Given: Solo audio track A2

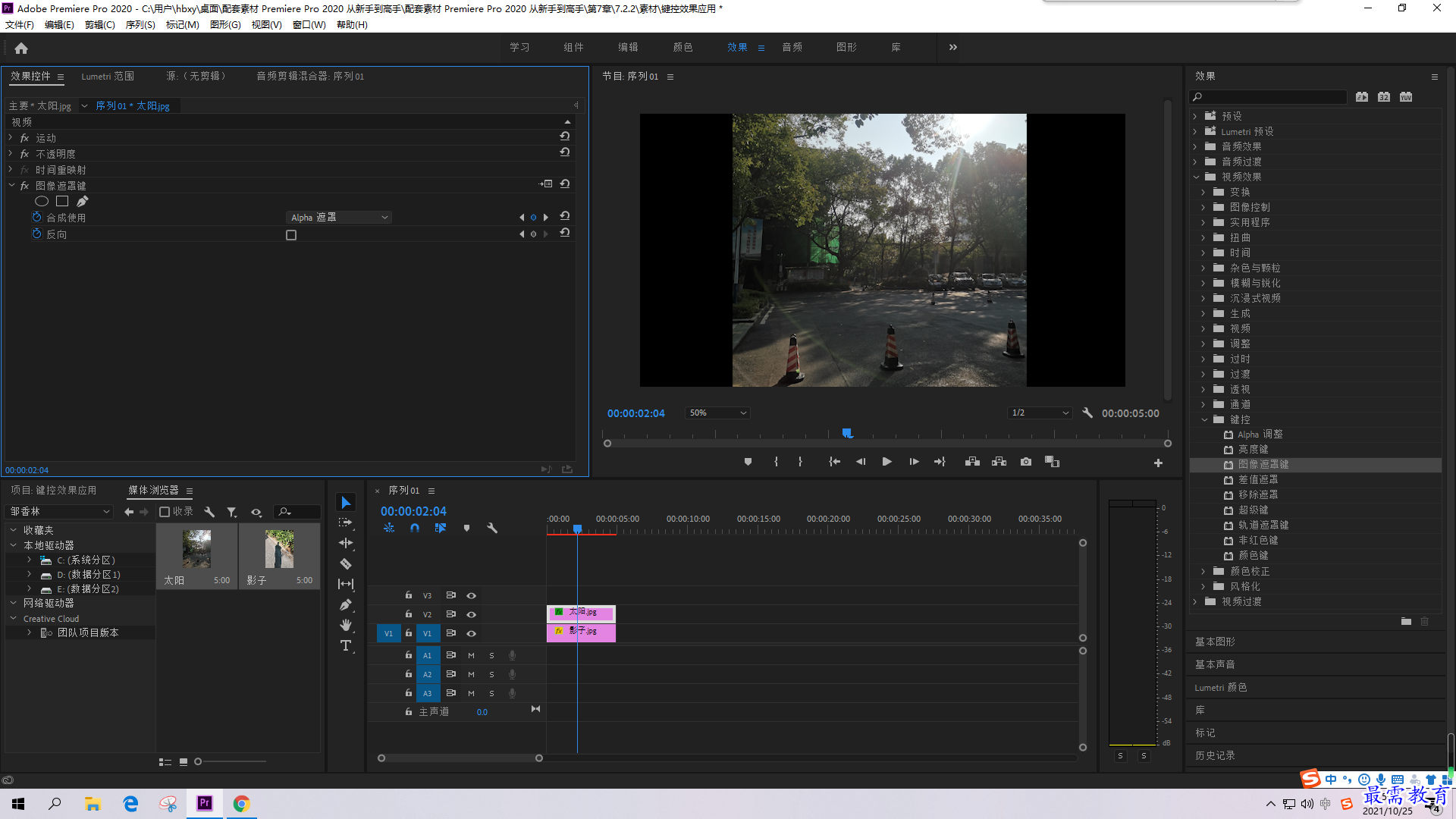Looking at the screenshot, I should 491,674.
